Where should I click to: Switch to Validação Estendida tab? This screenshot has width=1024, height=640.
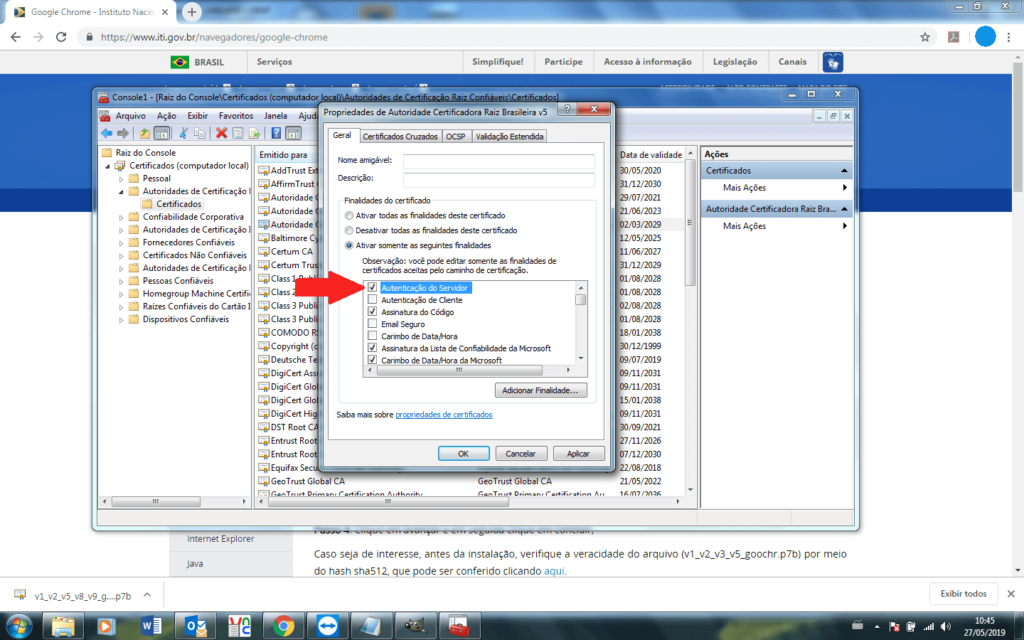pyautogui.click(x=509, y=136)
